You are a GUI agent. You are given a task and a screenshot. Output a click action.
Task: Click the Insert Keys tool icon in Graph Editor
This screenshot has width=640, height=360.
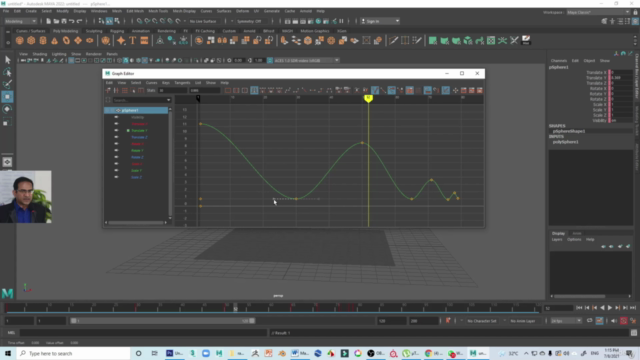[116, 90]
